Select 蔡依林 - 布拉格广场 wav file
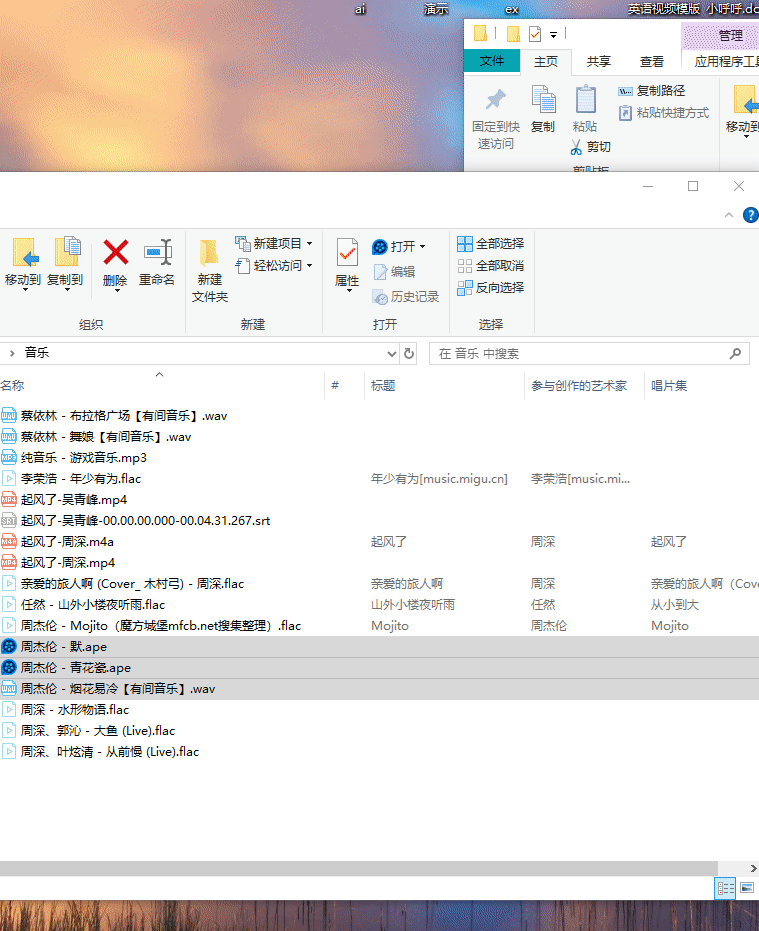Viewport: 759px width, 931px height. click(x=124, y=416)
